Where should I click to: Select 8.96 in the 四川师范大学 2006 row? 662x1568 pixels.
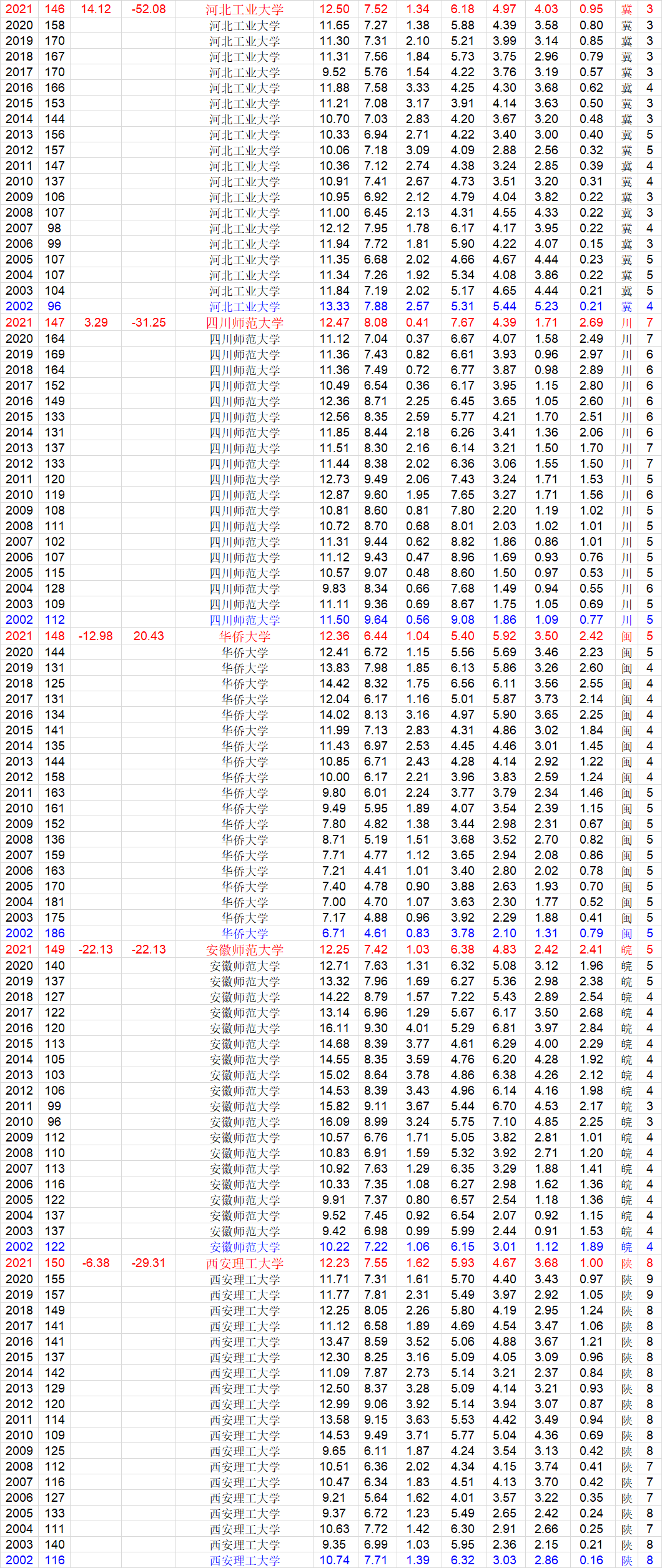tap(463, 558)
